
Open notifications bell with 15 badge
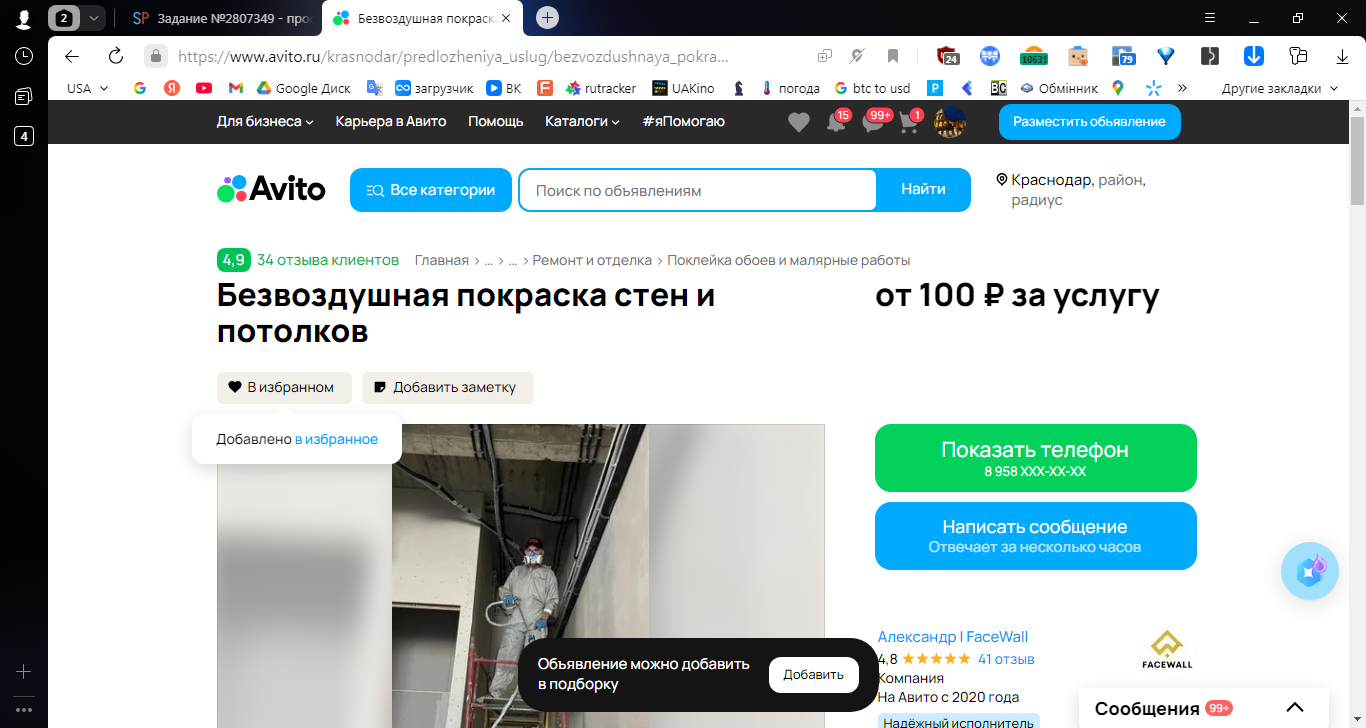tap(836, 122)
